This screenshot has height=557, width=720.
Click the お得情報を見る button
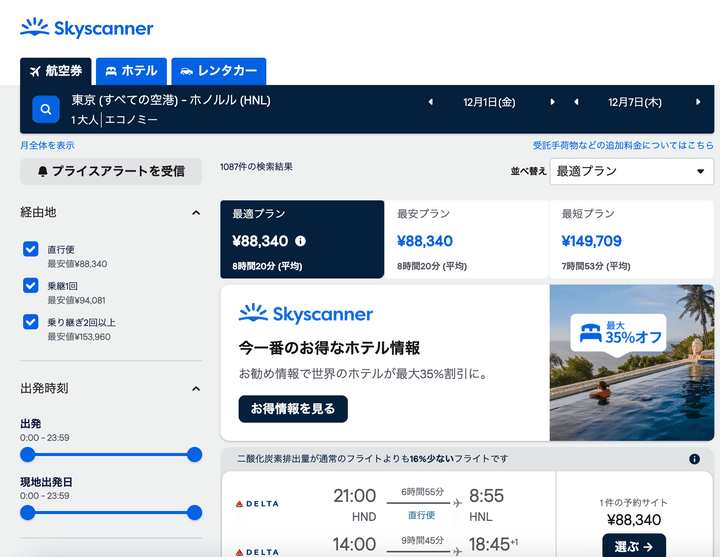(x=293, y=409)
